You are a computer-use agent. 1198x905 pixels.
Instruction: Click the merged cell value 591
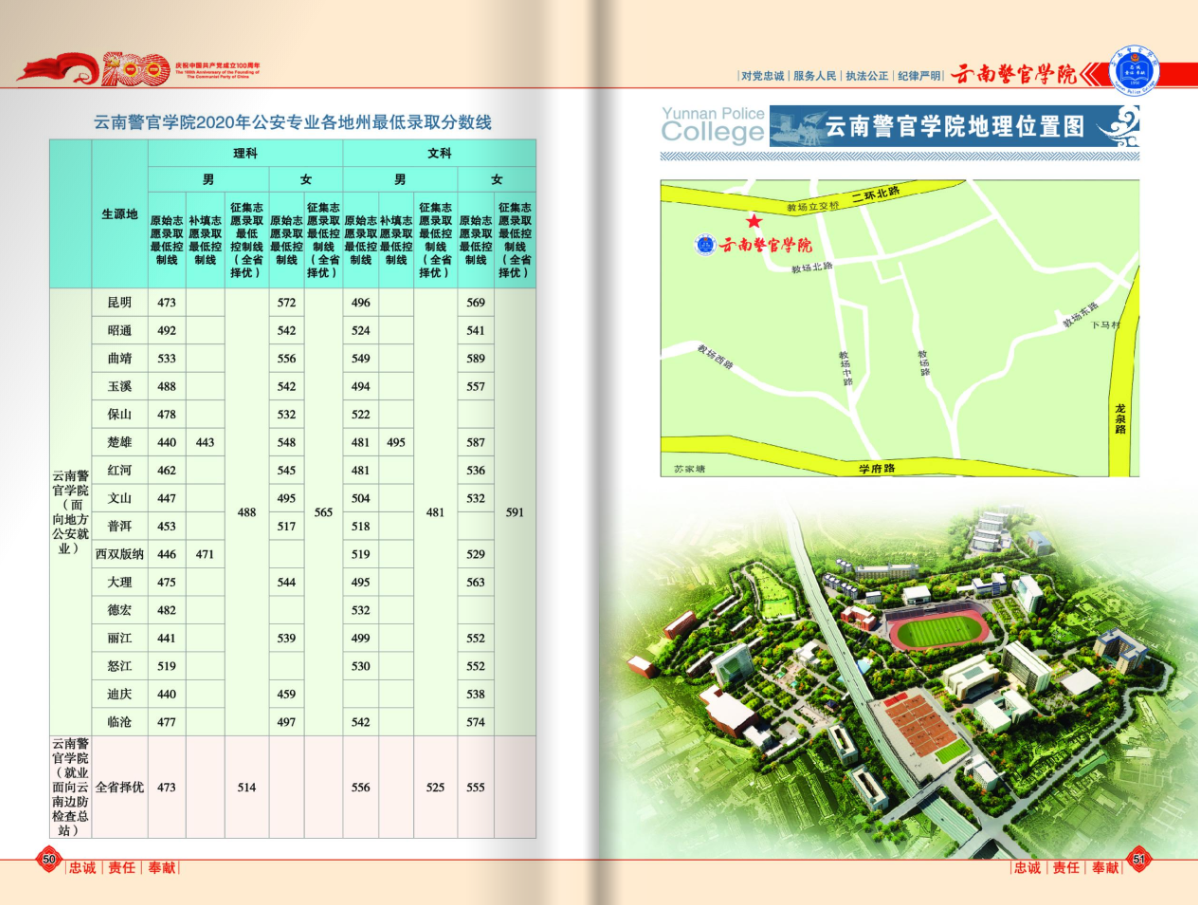[x=515, y=512]
